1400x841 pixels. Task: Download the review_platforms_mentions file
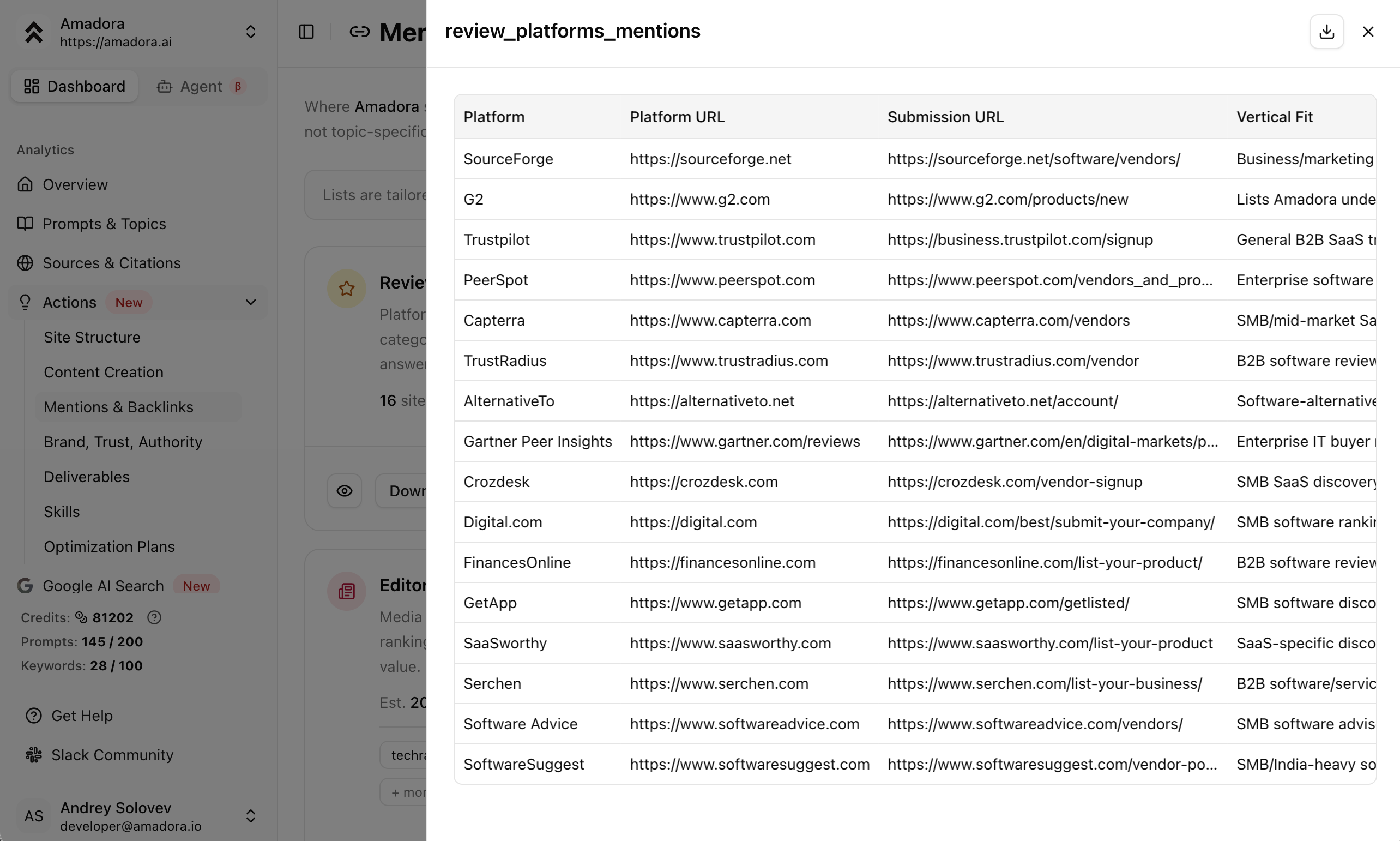1326,32
